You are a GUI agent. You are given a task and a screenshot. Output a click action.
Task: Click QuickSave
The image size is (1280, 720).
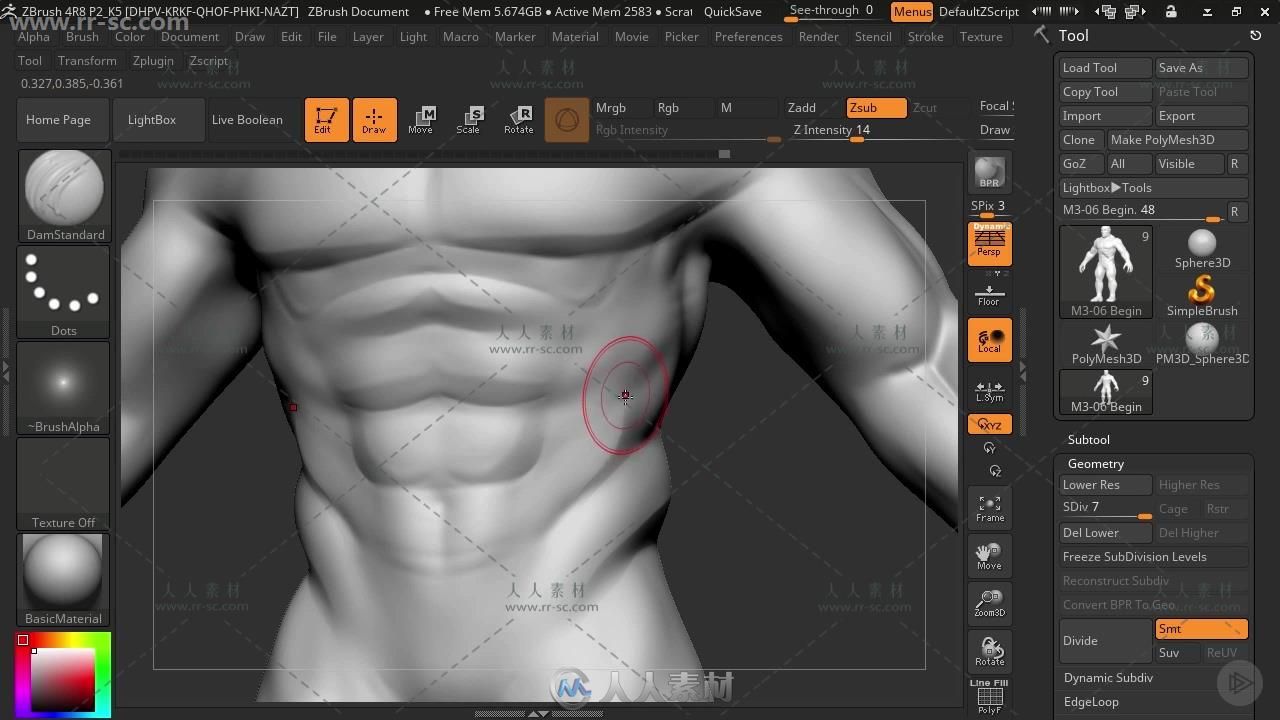(x=733, y=12)
